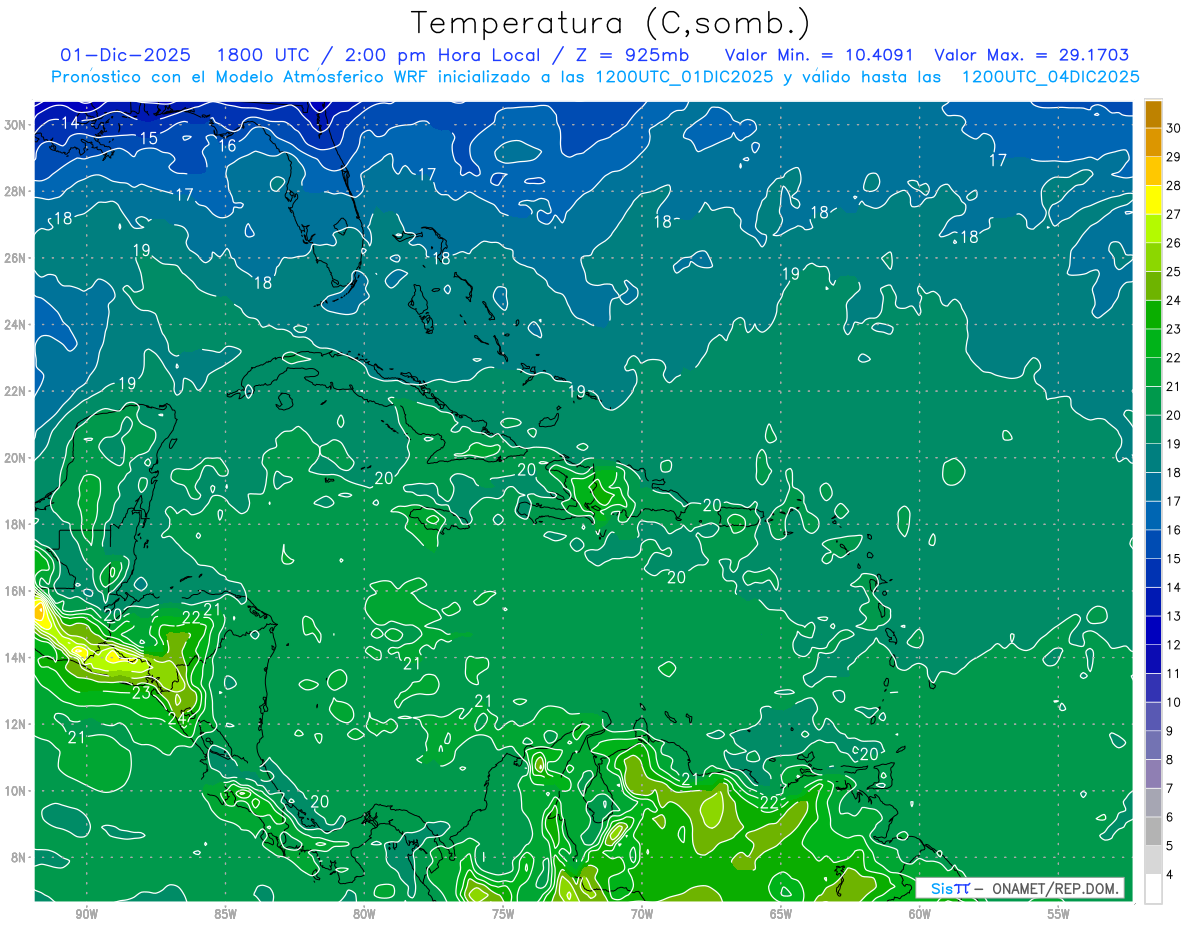Click the longitude axis label "90W"
The image size is (1200, 927).
point(86,914)
